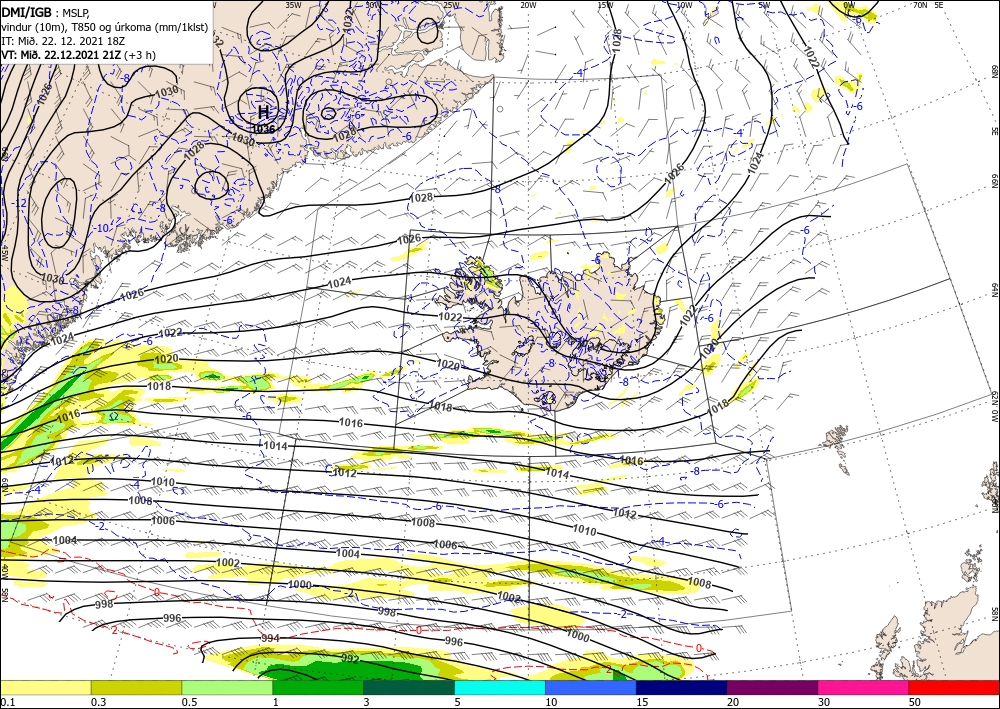Image resolution: width=1000 pixels, height=709 pixels.
Task: Select the blue 10–15 legend swatch
Action: (591, 687)
